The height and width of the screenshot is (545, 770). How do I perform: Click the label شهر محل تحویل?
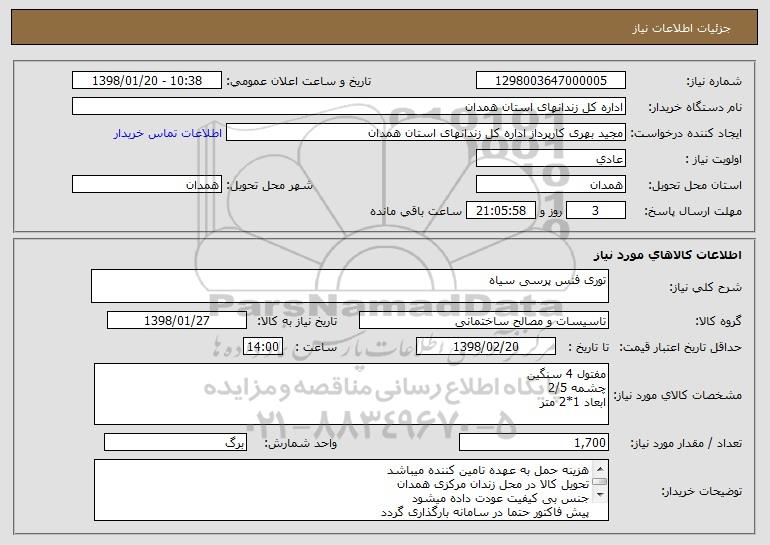click(x=269, y=186)
